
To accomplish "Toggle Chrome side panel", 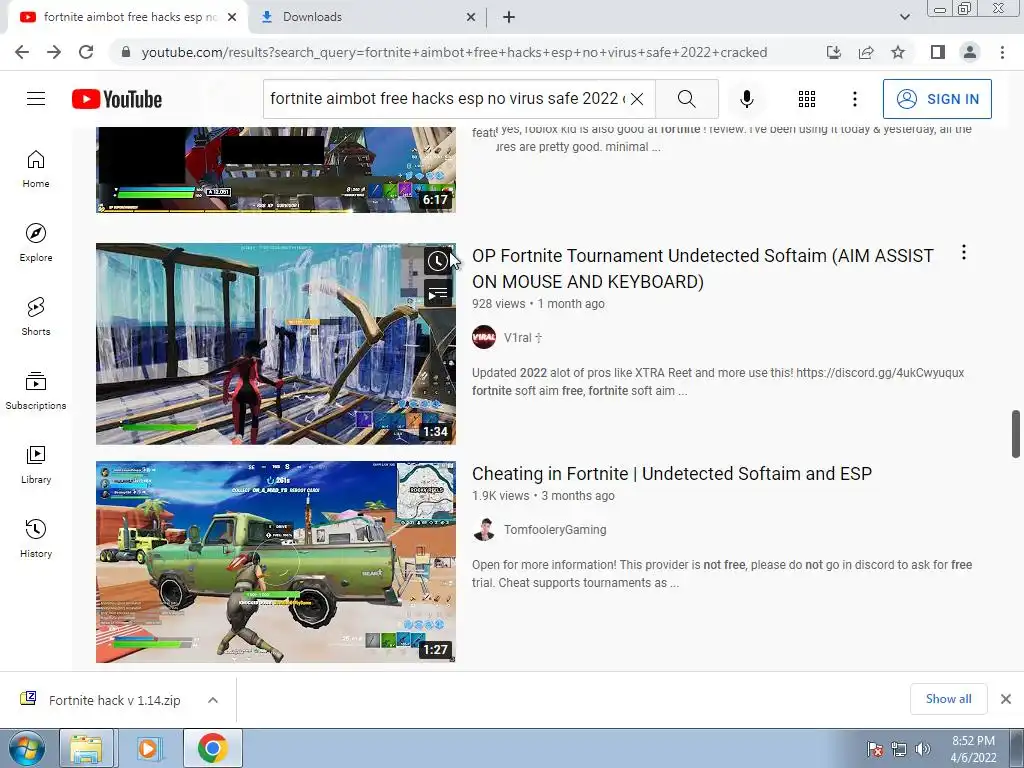I will [x=938, y=52].
